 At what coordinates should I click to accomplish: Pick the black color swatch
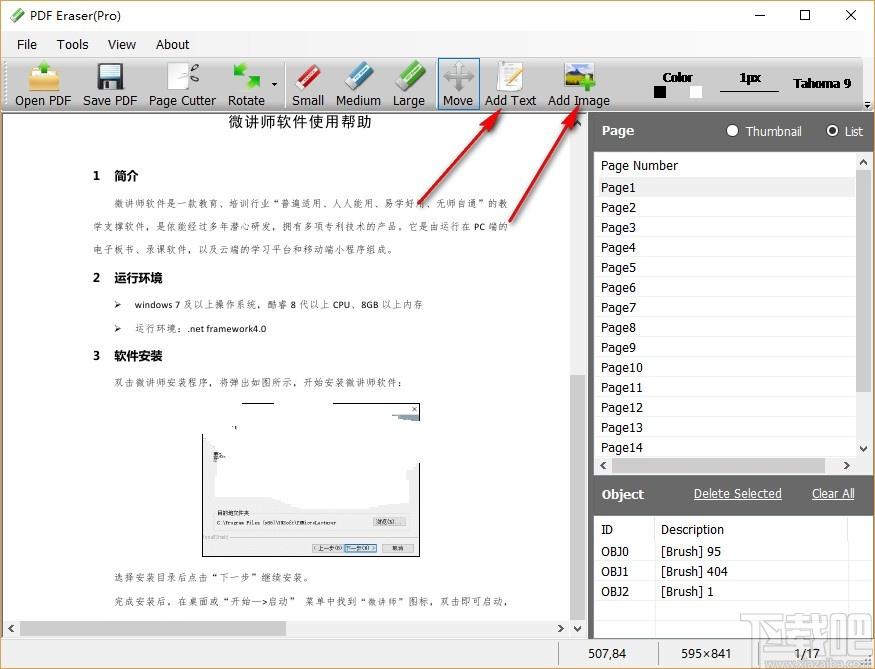coord(660,92)
